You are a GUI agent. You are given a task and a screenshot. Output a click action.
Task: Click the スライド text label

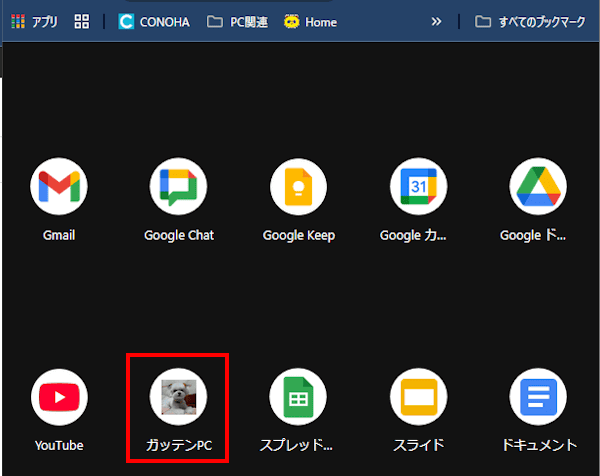419,445
